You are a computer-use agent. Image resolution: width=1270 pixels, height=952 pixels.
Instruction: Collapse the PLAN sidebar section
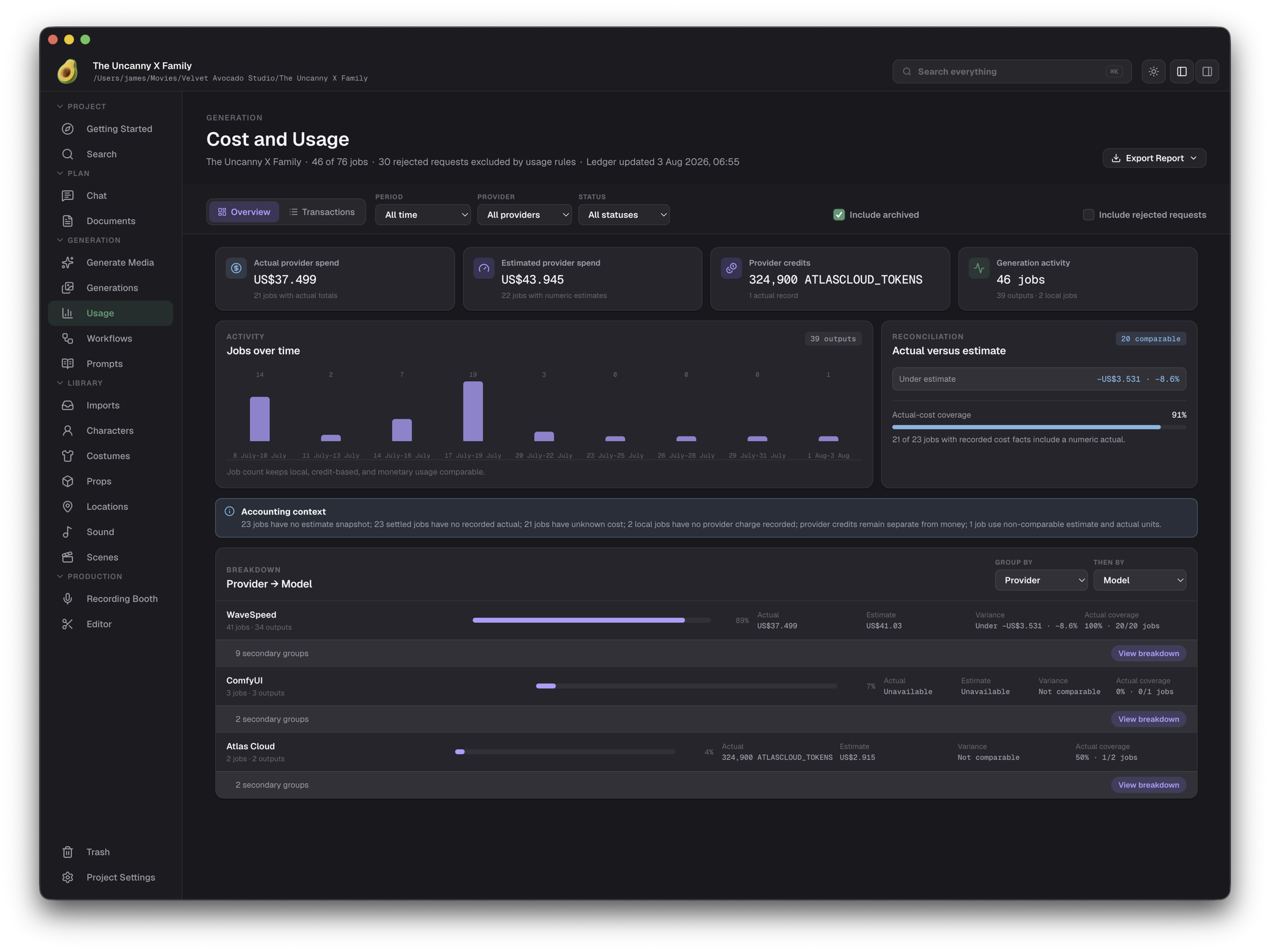(73, 173)
